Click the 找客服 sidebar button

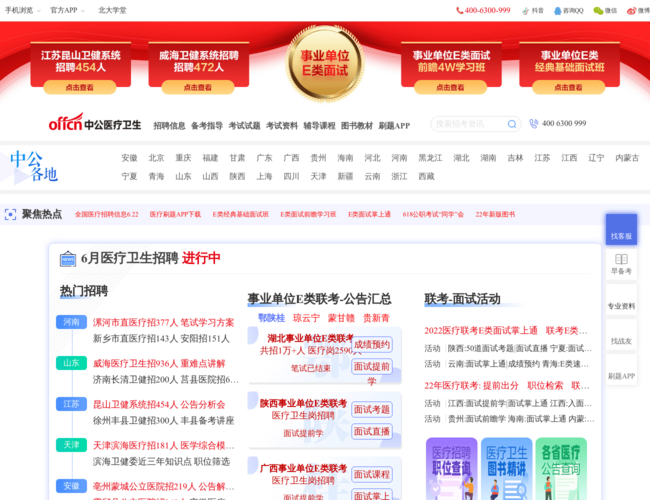(621, 229)
